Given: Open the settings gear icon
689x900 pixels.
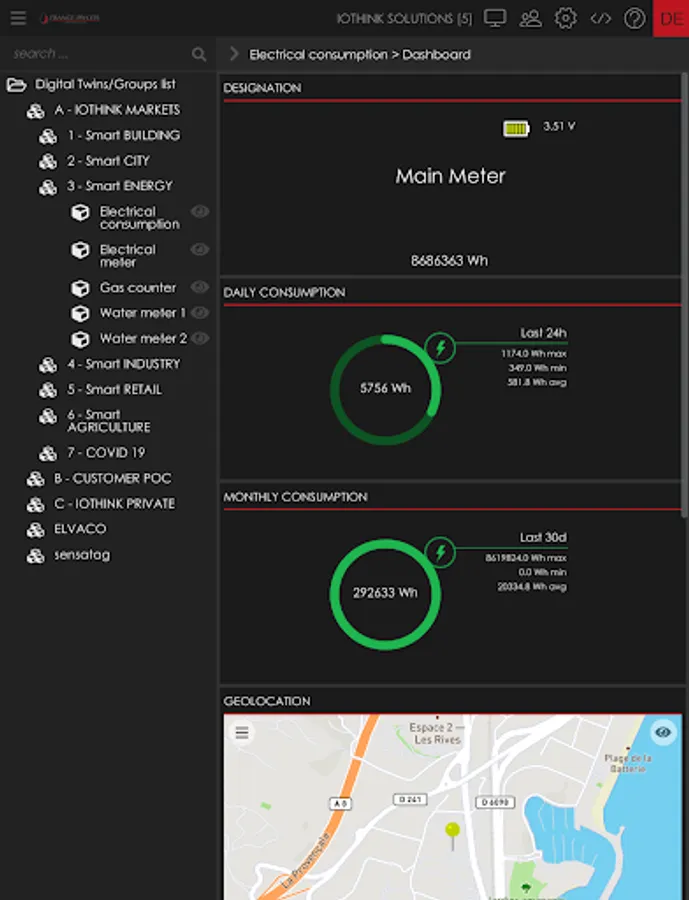Looking at the screenshot, I should [566, 18].
